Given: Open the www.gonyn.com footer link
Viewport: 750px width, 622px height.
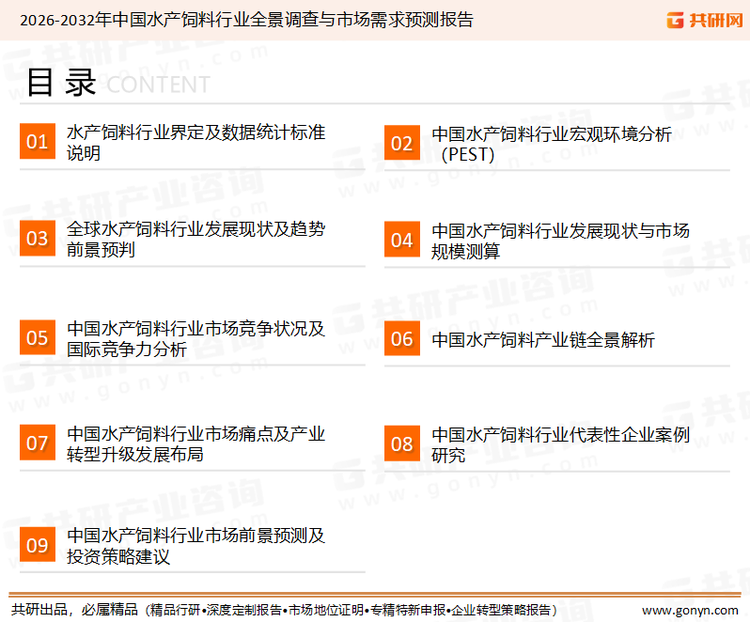Looking at the screenshot, I should click(690, 610).
